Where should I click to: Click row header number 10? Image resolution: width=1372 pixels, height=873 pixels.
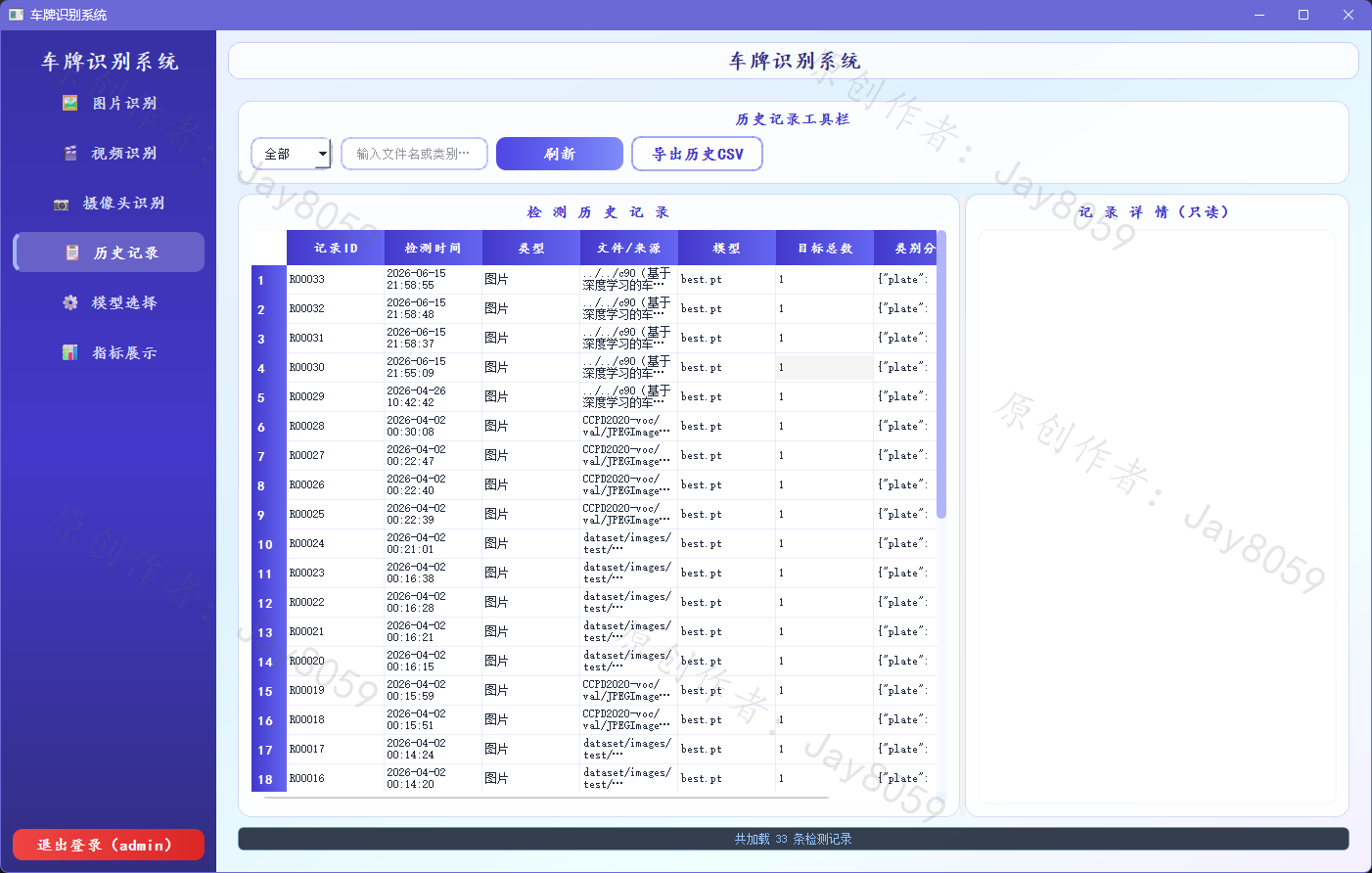point(269,544)
